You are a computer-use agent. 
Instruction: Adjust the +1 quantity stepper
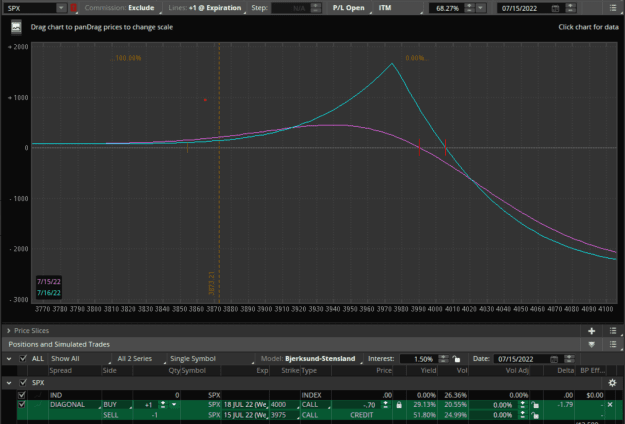click(x=163, y=405)
